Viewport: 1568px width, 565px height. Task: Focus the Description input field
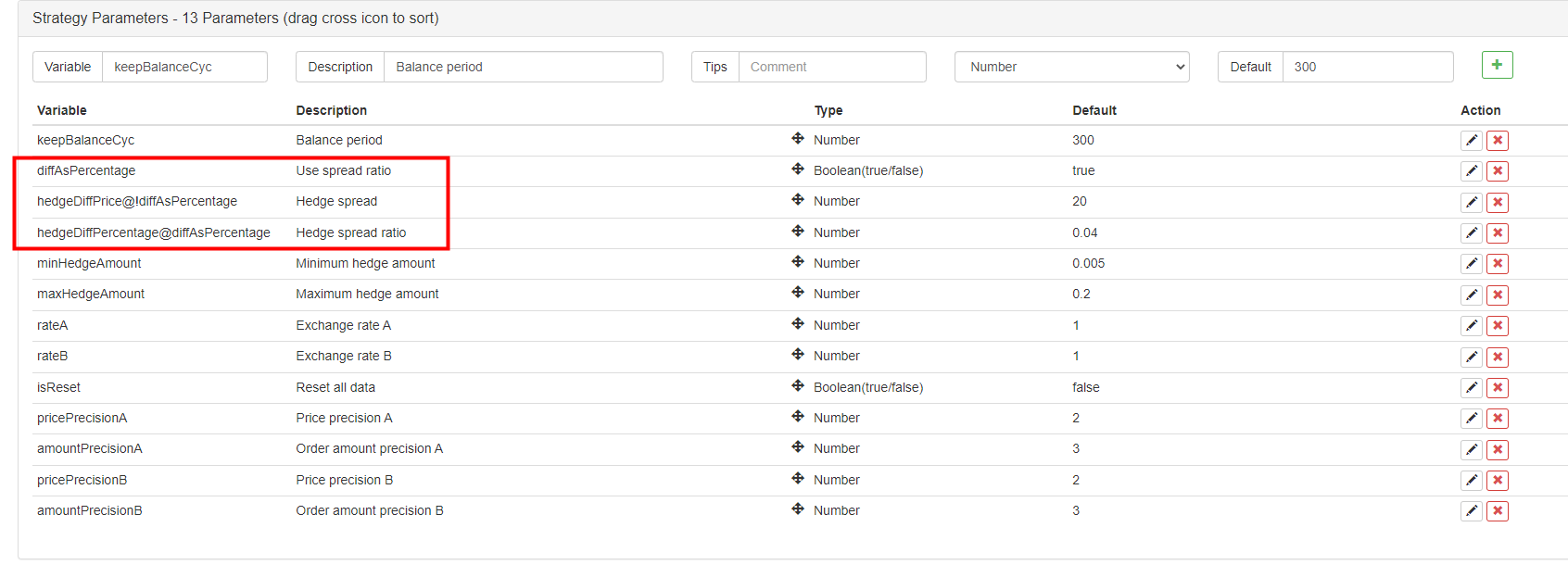point(522,67)
